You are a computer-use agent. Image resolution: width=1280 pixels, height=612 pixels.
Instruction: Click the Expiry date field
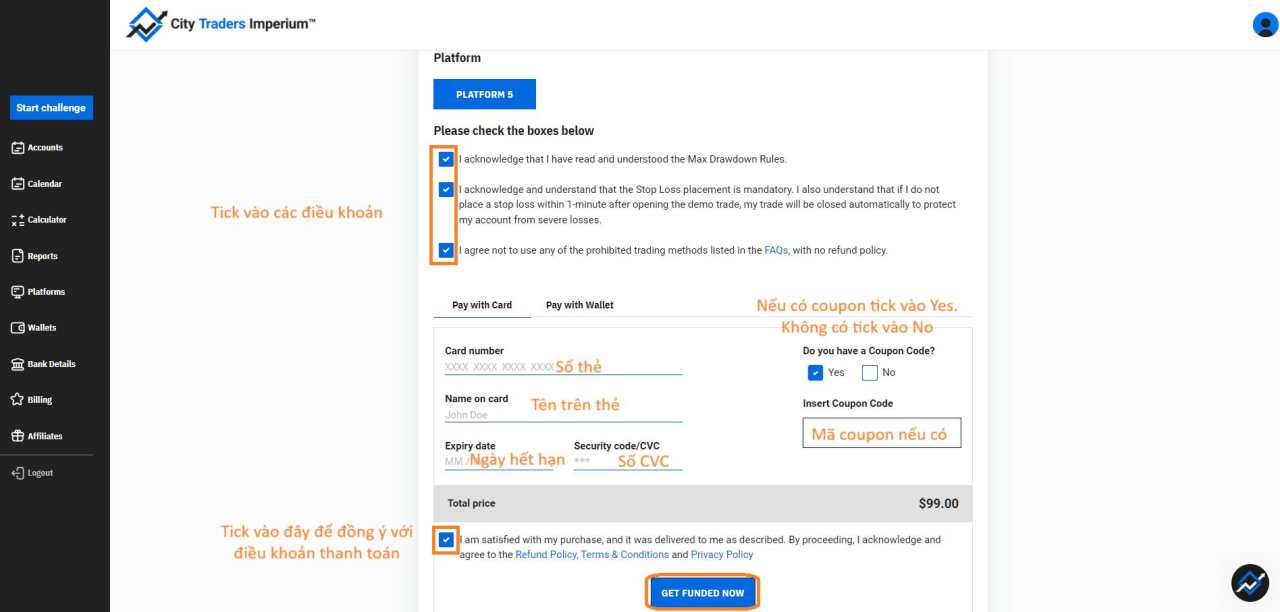tap(499, 461)
